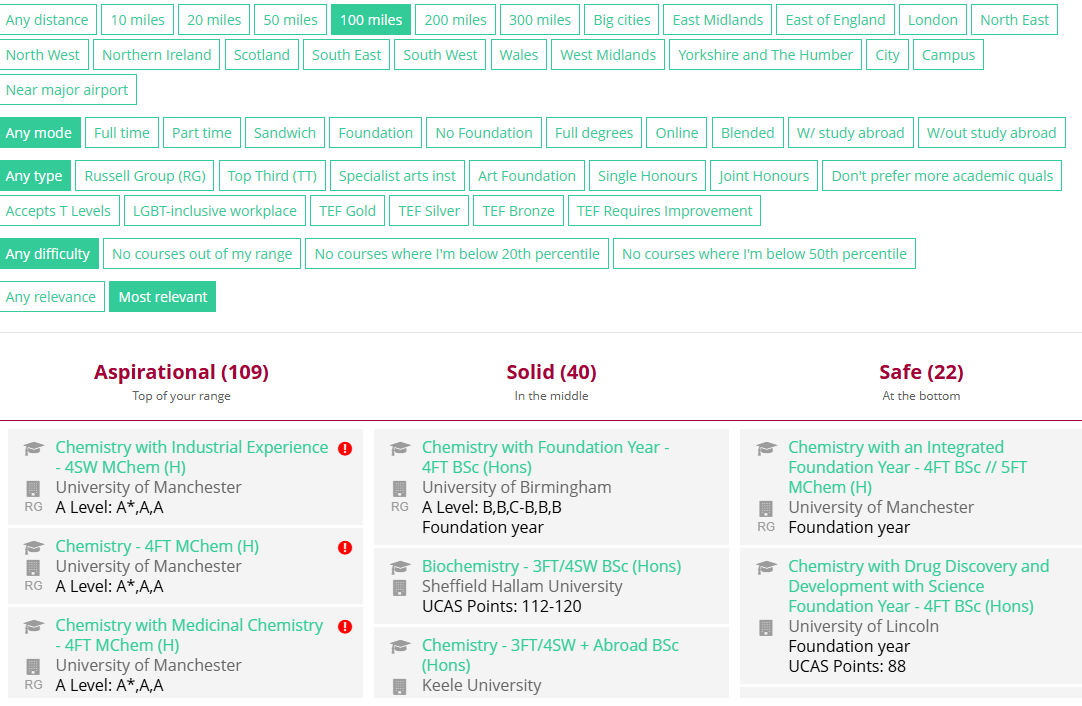Click building icon next to University of Birmingham
Viewport: 1082px width, 706px height.
pyautogui.click(x=400, y=489)
